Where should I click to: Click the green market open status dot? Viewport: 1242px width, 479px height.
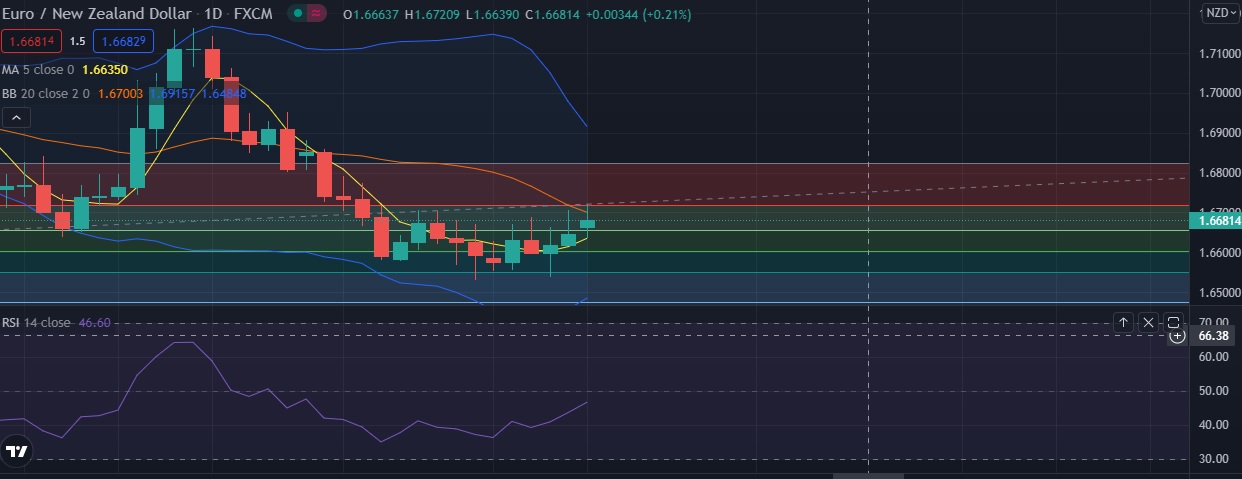[x=297, y=15]
